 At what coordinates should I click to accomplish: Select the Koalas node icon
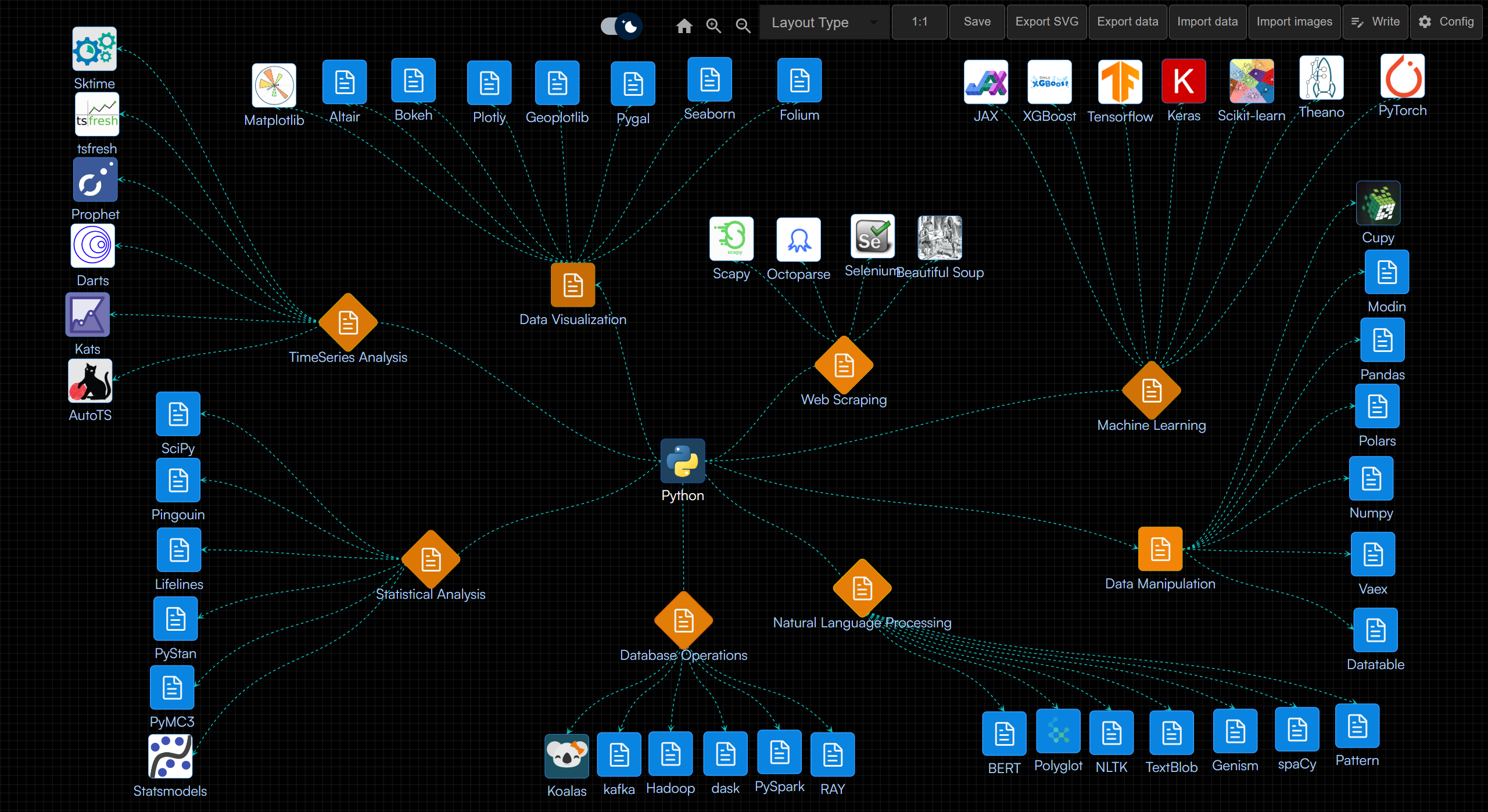coord(566,755)
